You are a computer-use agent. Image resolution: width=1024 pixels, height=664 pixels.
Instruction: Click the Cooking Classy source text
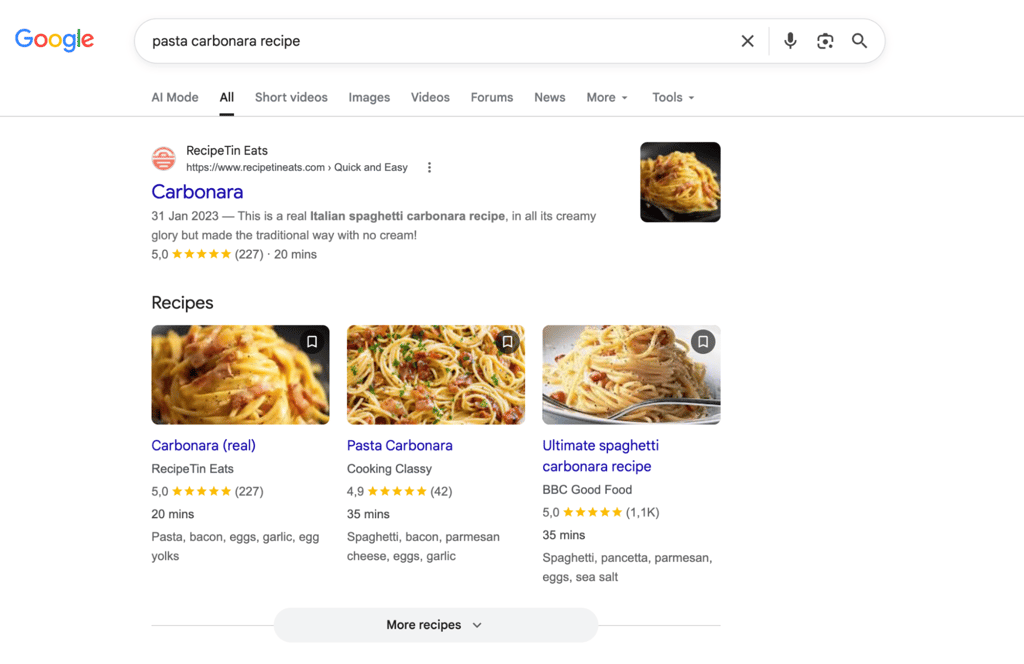(389, 469)
